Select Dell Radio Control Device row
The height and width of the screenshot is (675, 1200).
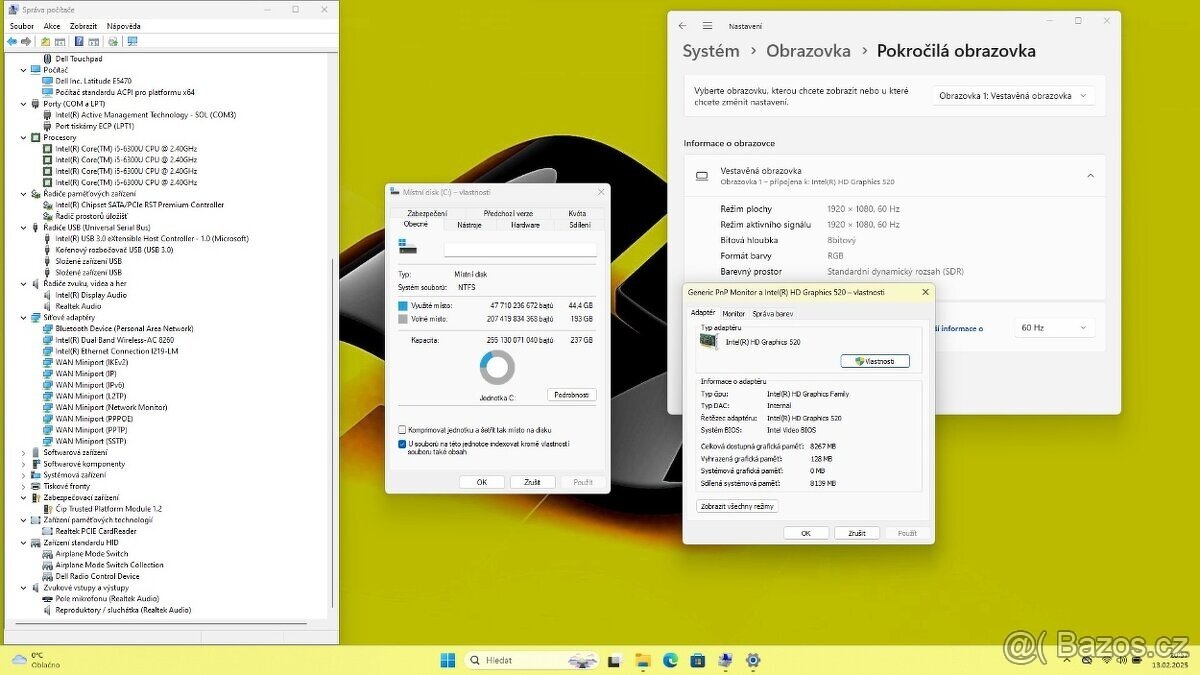(98, 576)
